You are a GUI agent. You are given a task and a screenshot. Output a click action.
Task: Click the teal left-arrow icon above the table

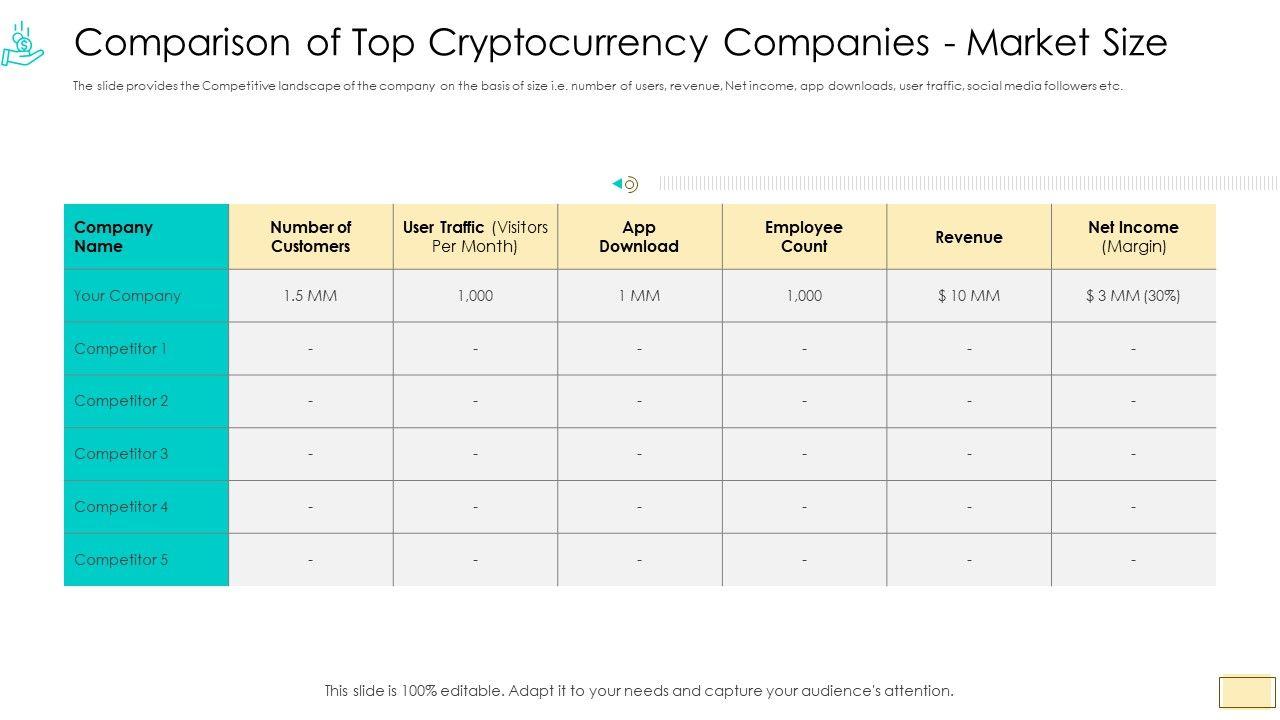click(x=617, y=183)
